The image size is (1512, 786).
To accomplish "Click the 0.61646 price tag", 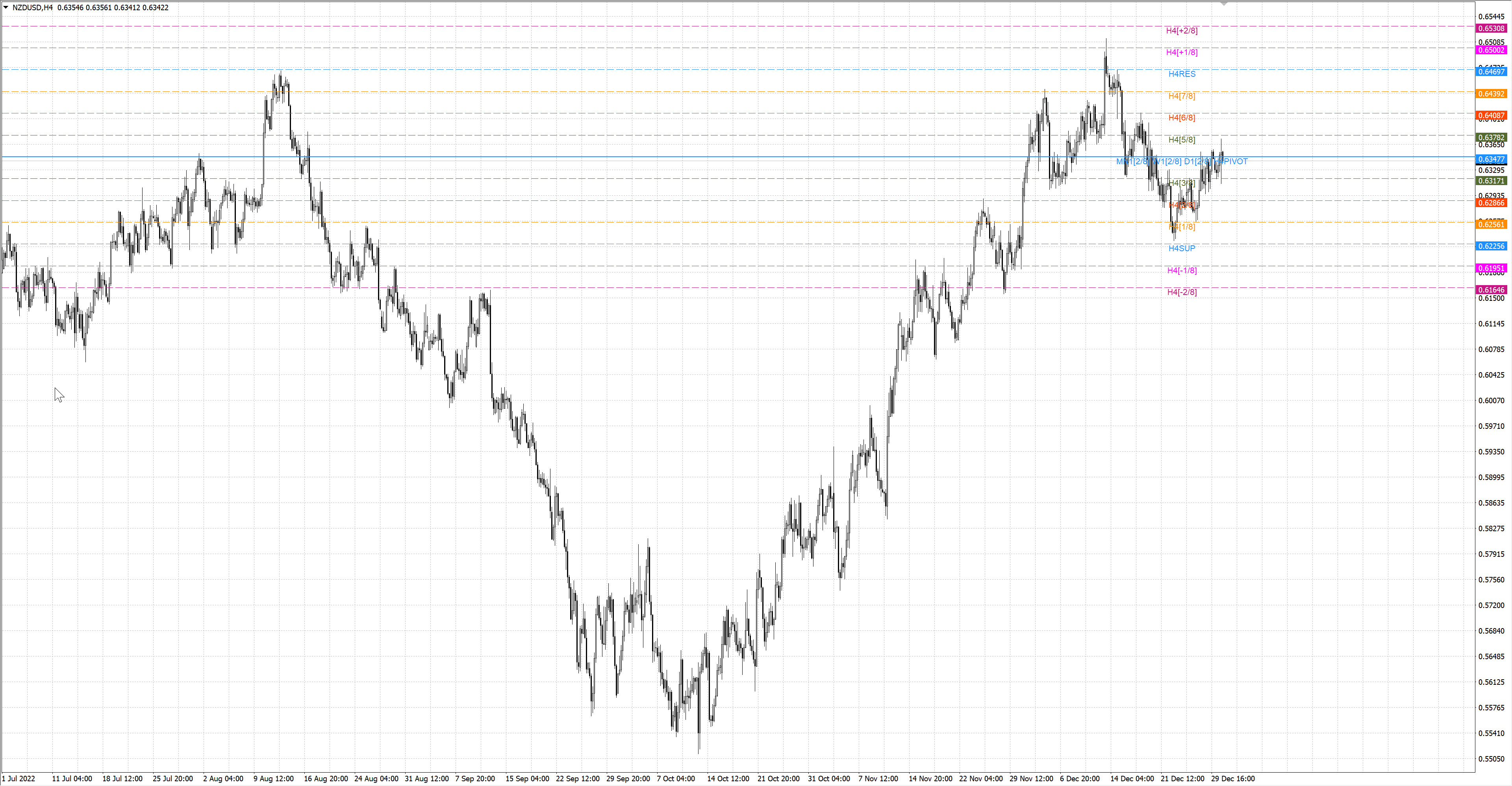I will click(1491, 289).
